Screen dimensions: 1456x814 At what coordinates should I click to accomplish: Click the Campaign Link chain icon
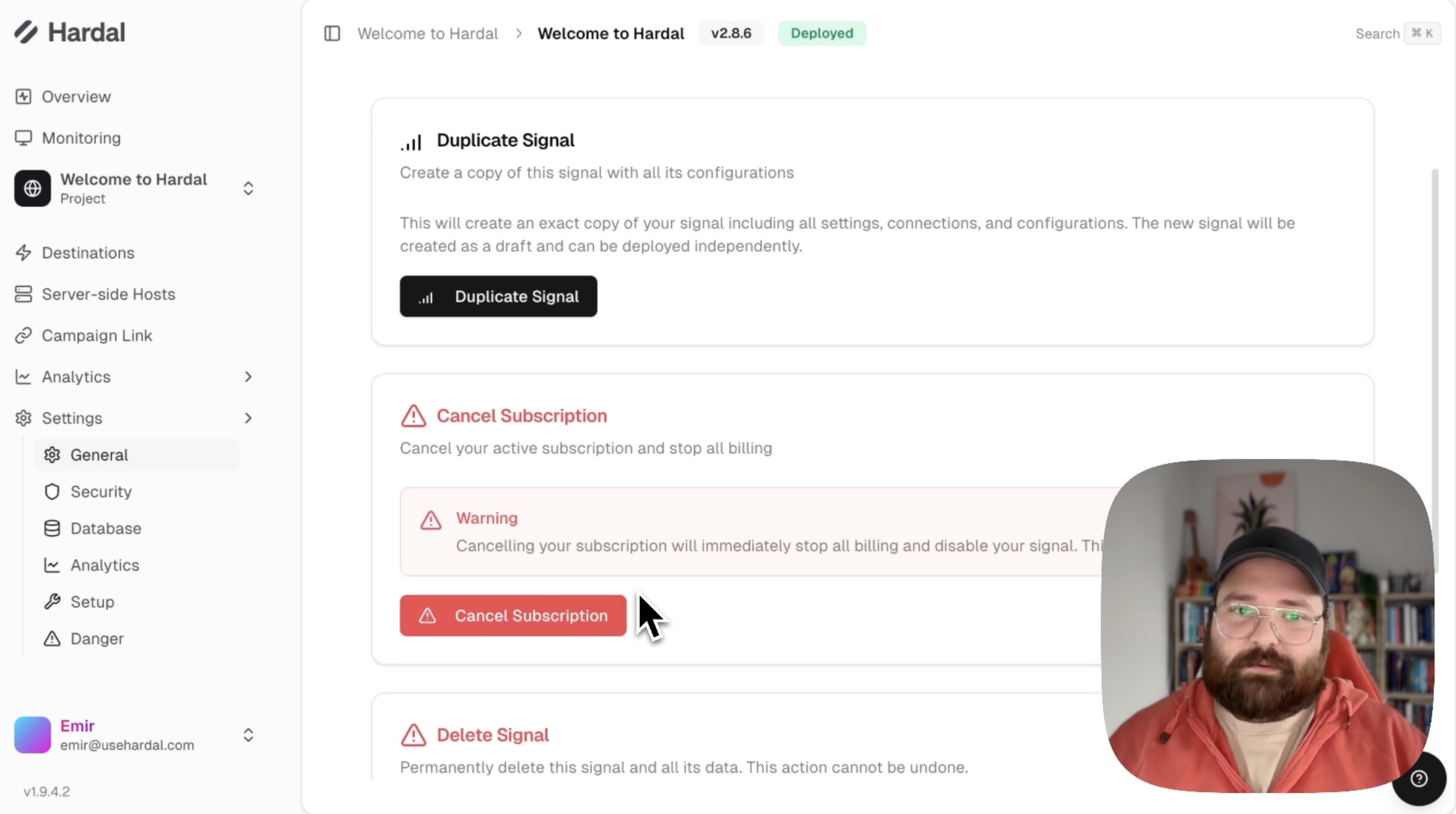(x=23, y=335)
